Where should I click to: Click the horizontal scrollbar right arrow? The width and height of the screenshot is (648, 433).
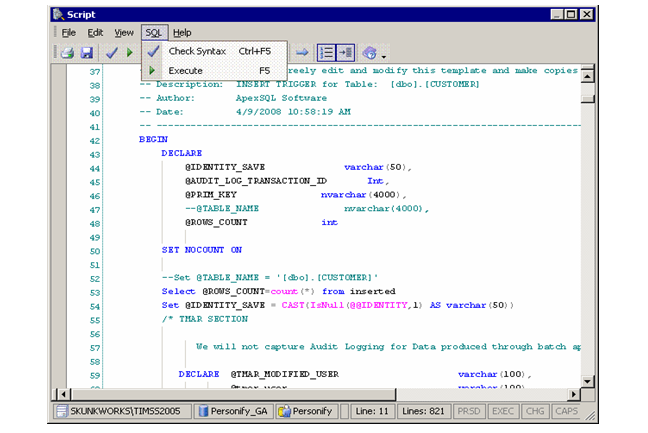tap(573, 394)
